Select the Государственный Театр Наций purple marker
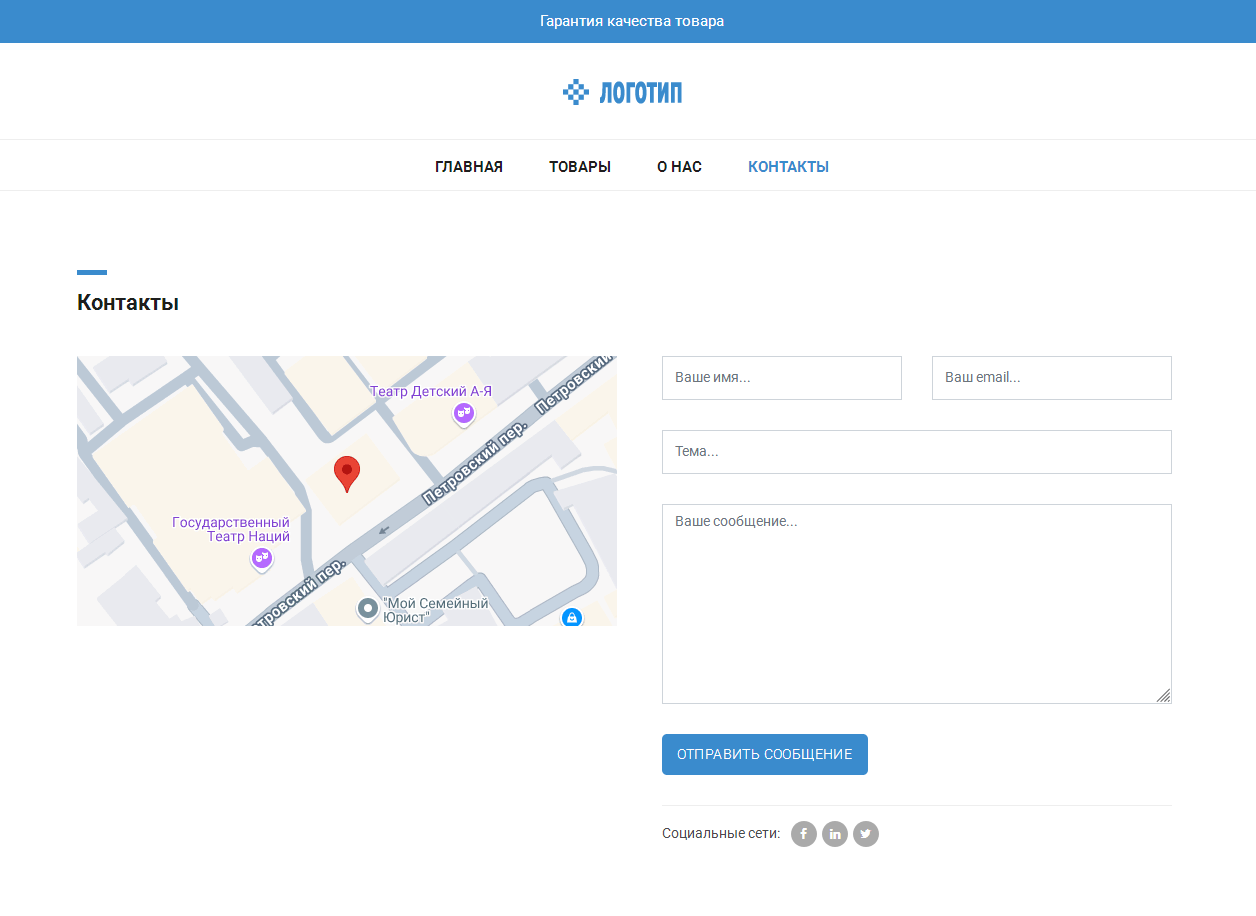Screen dimensions: 1256x916 tap(262, 558)
